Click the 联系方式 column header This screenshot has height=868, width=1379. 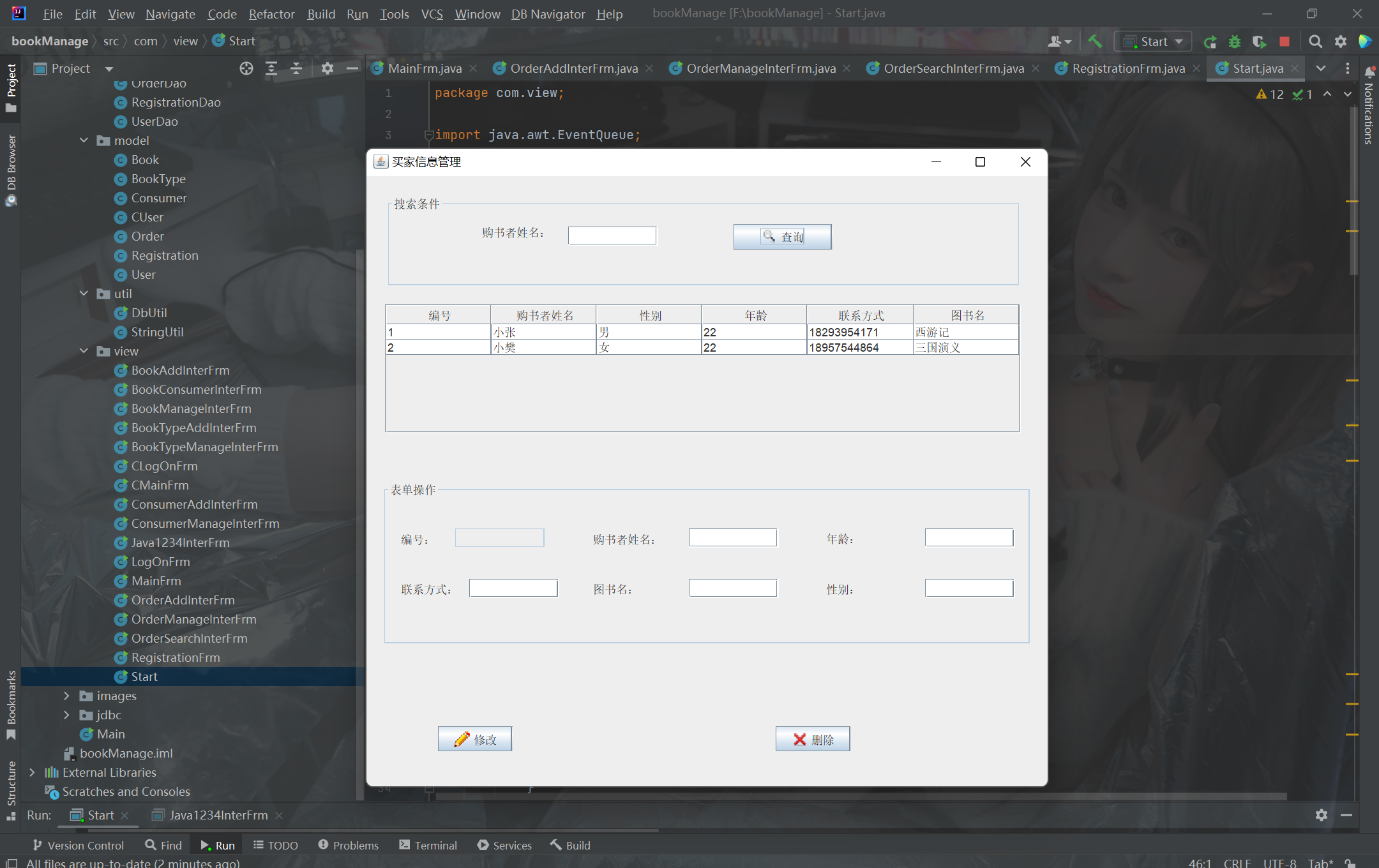click(x=860, y=315)
